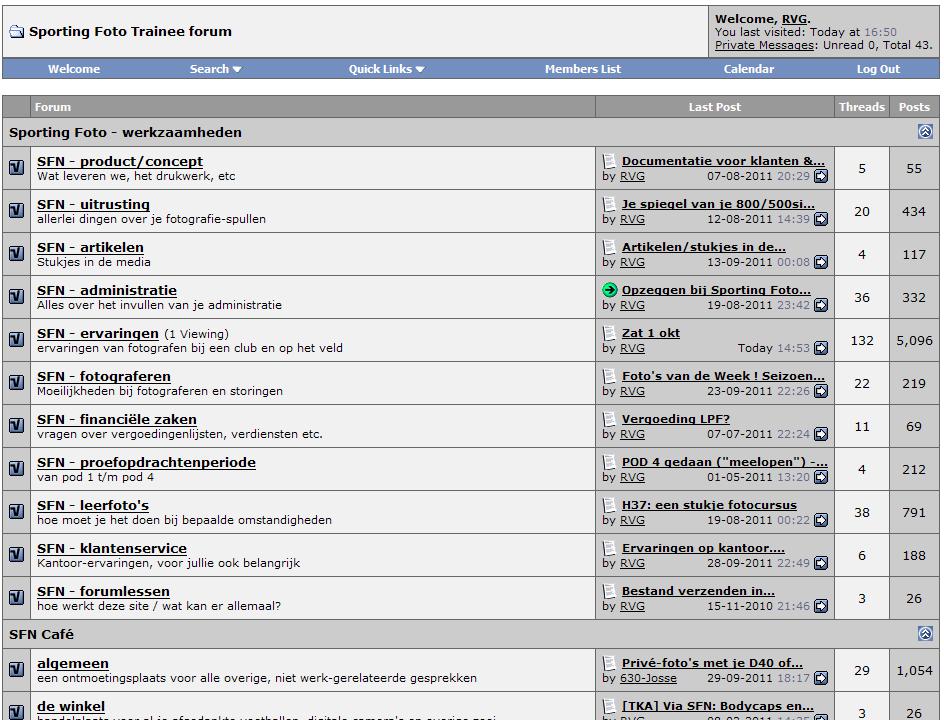
Task: Open the Quick Links dropdown menu
Action: (386, 69)
